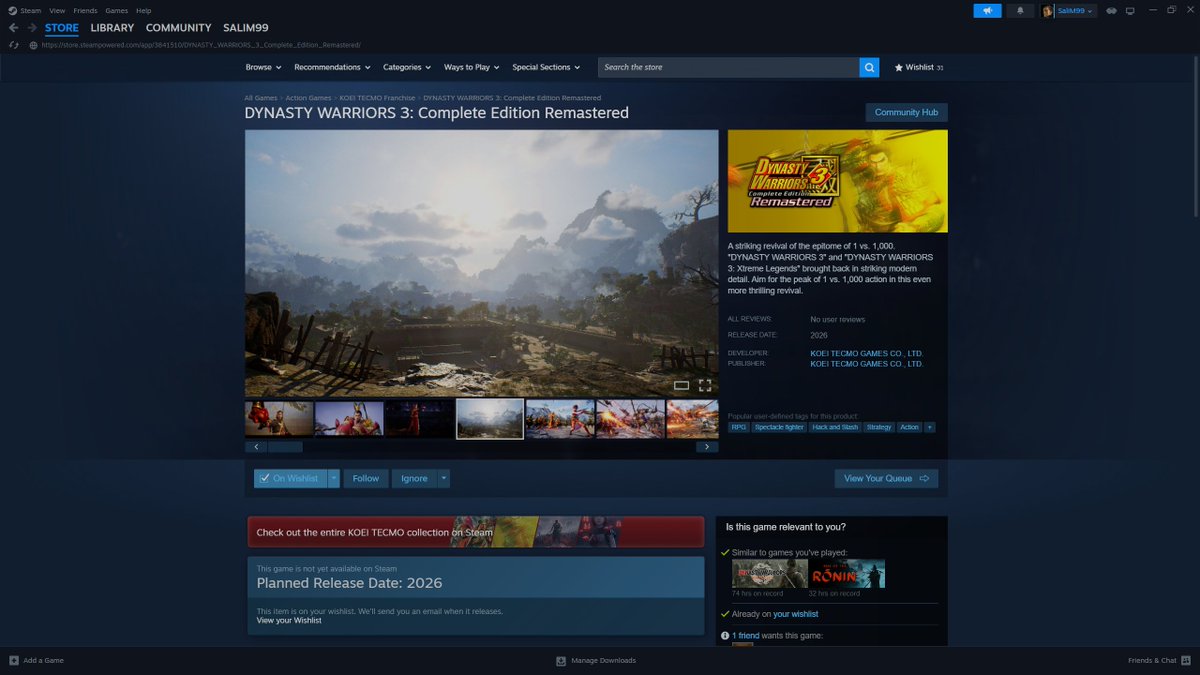This screenshot has height=675, width=1200.
Task: Open the Browse dropdown menu
Action: click(x=263, y=67)
